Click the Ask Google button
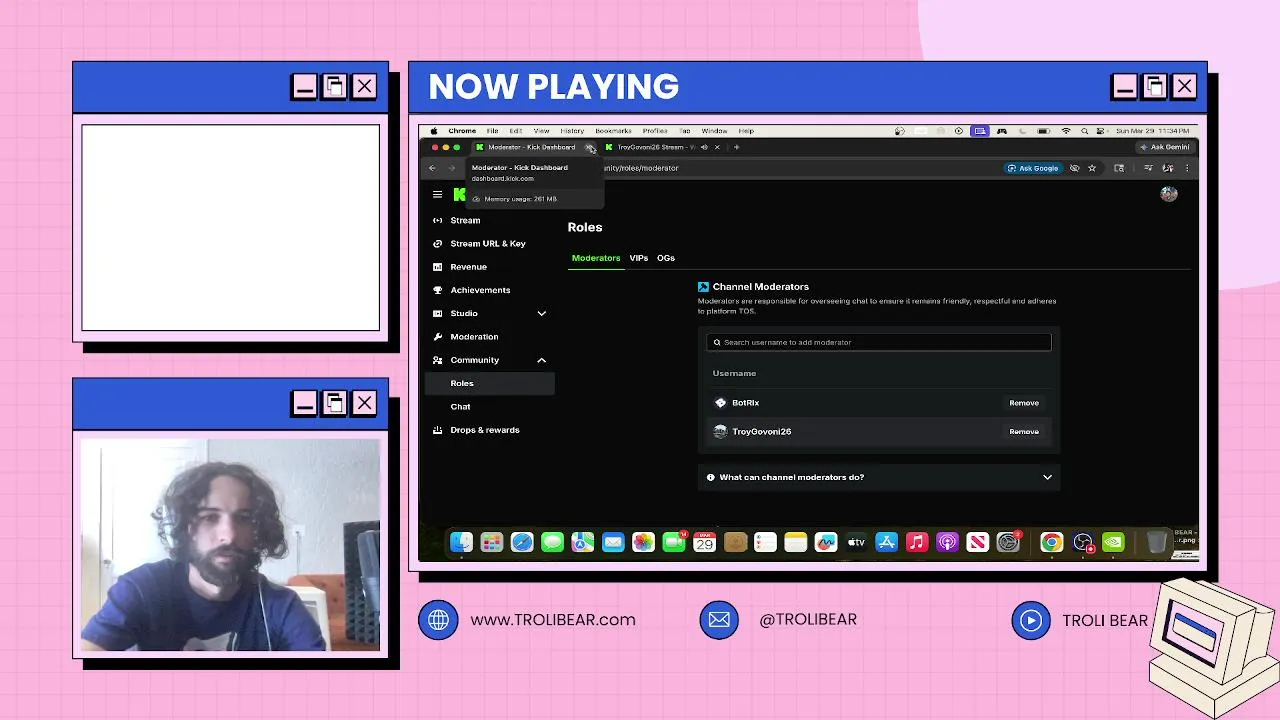The width and height of the screenshot is (1280, 720). point(1033,168)
